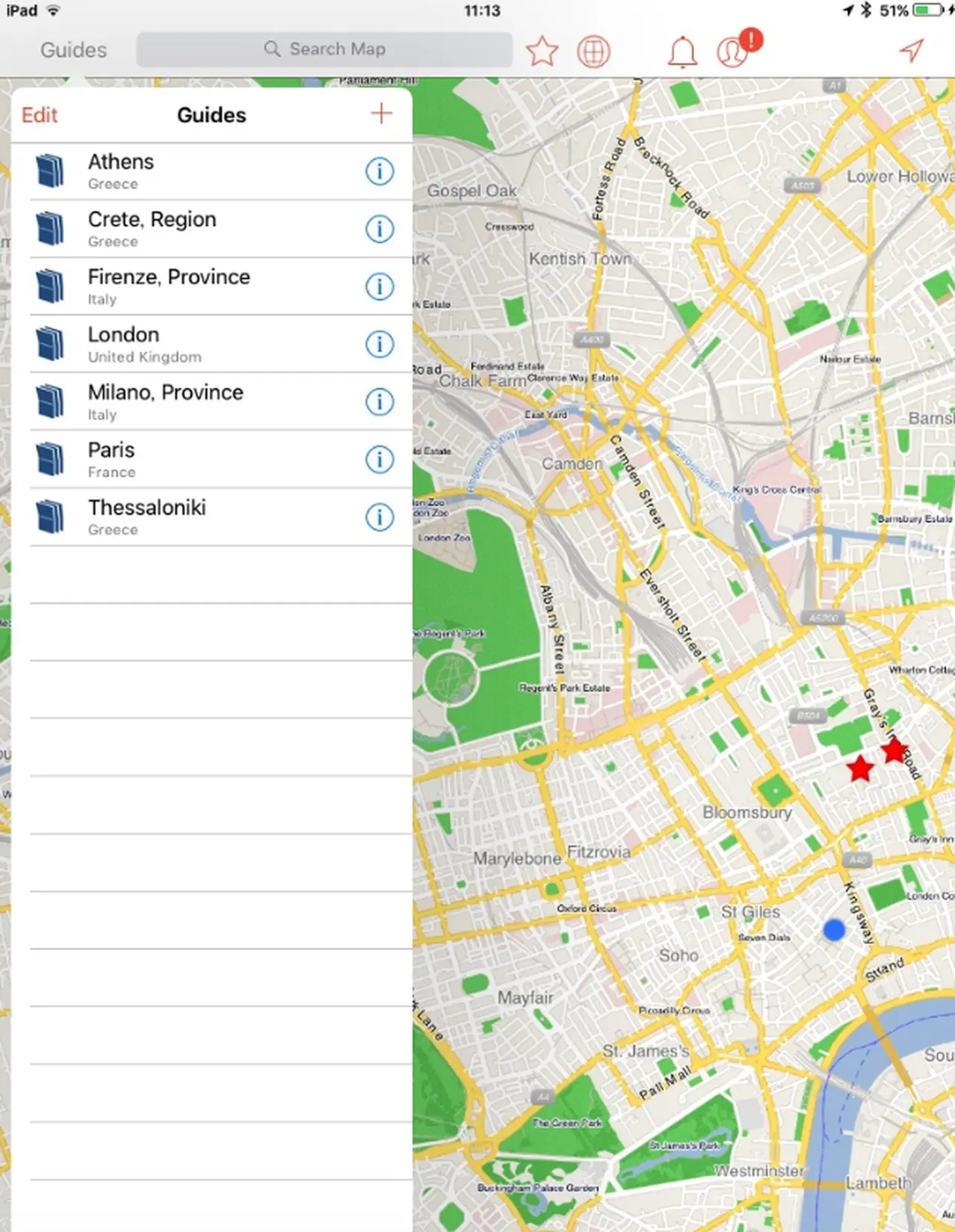This screenshot has width=955, height=1232.
Task: Tap the Piccadilly Circus label
Action: click(x=674, y=1011)
